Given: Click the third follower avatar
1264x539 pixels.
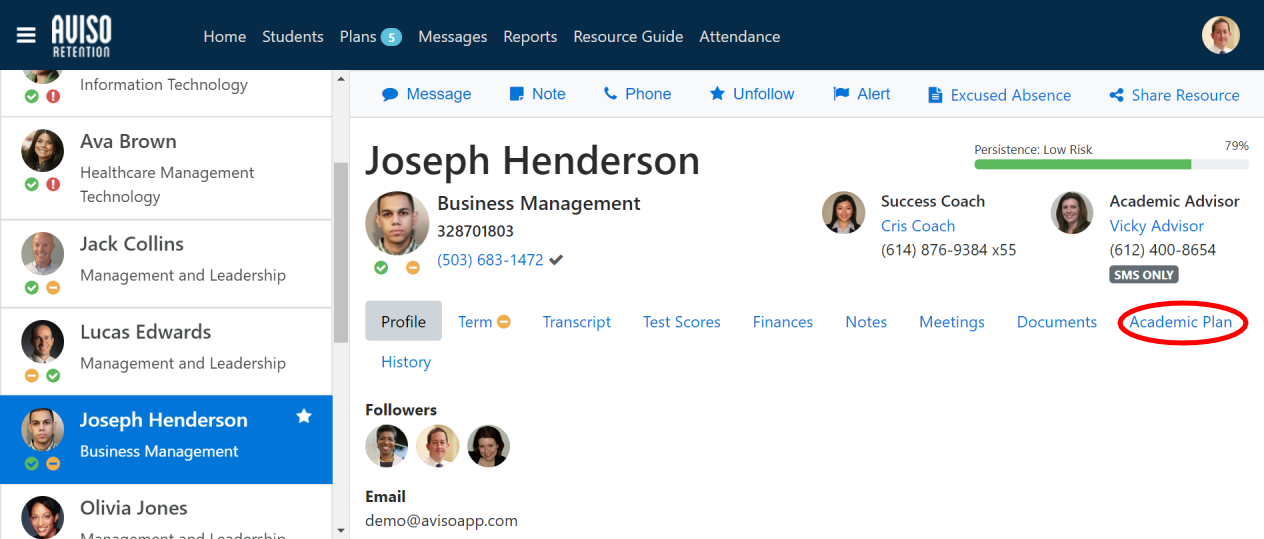Looking at the screenshot, I should [489, 446].
